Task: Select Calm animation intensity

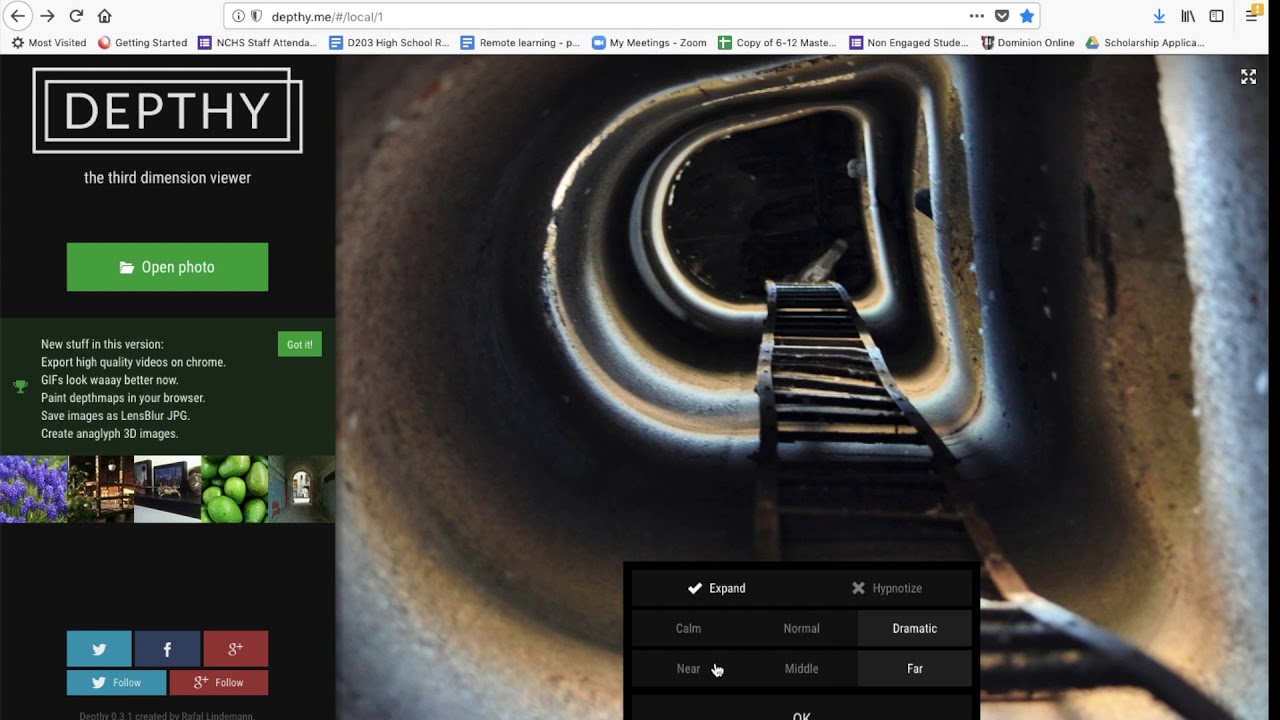Action: (x=688, y=628)
